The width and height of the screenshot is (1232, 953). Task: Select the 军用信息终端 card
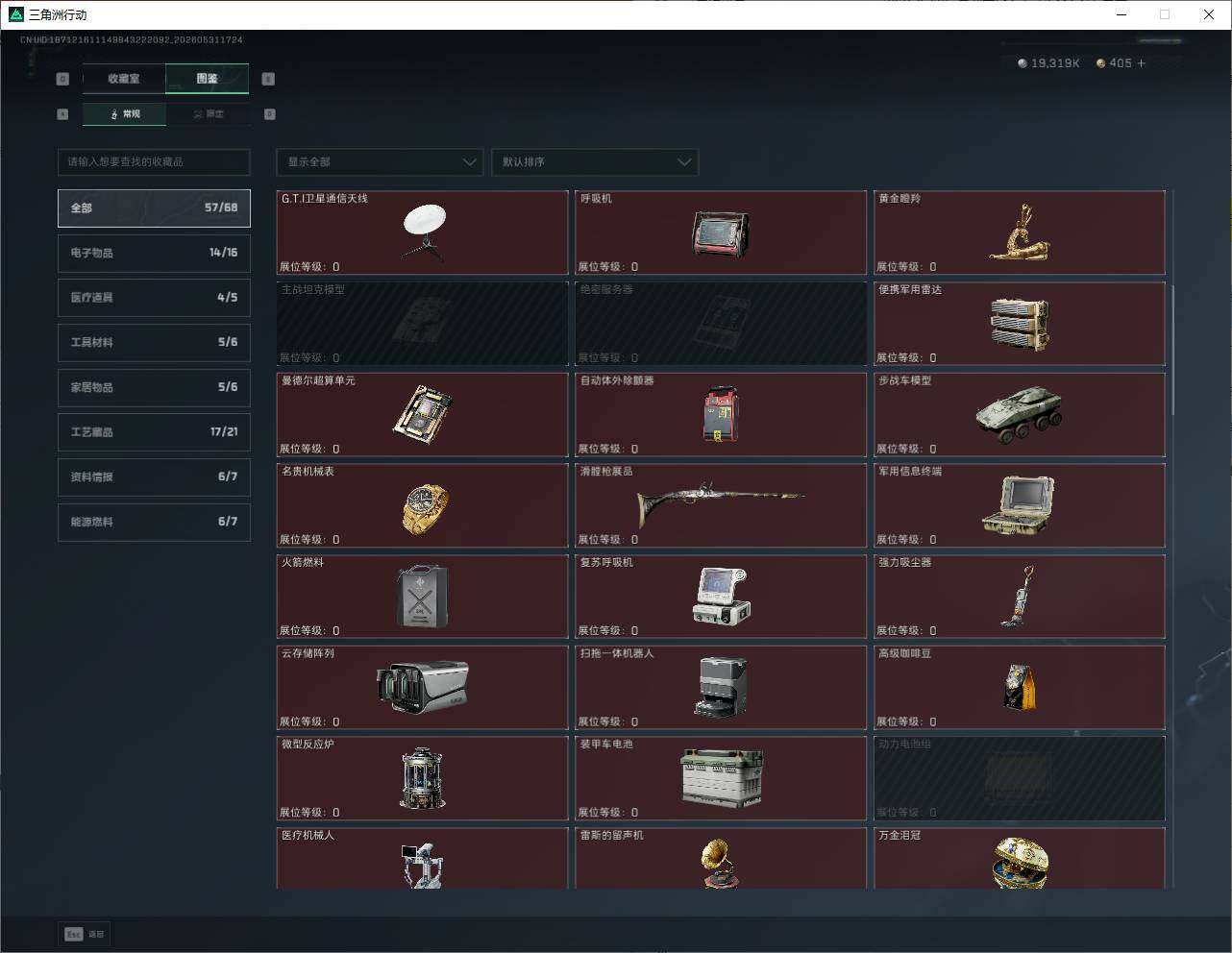point(1020,505)
